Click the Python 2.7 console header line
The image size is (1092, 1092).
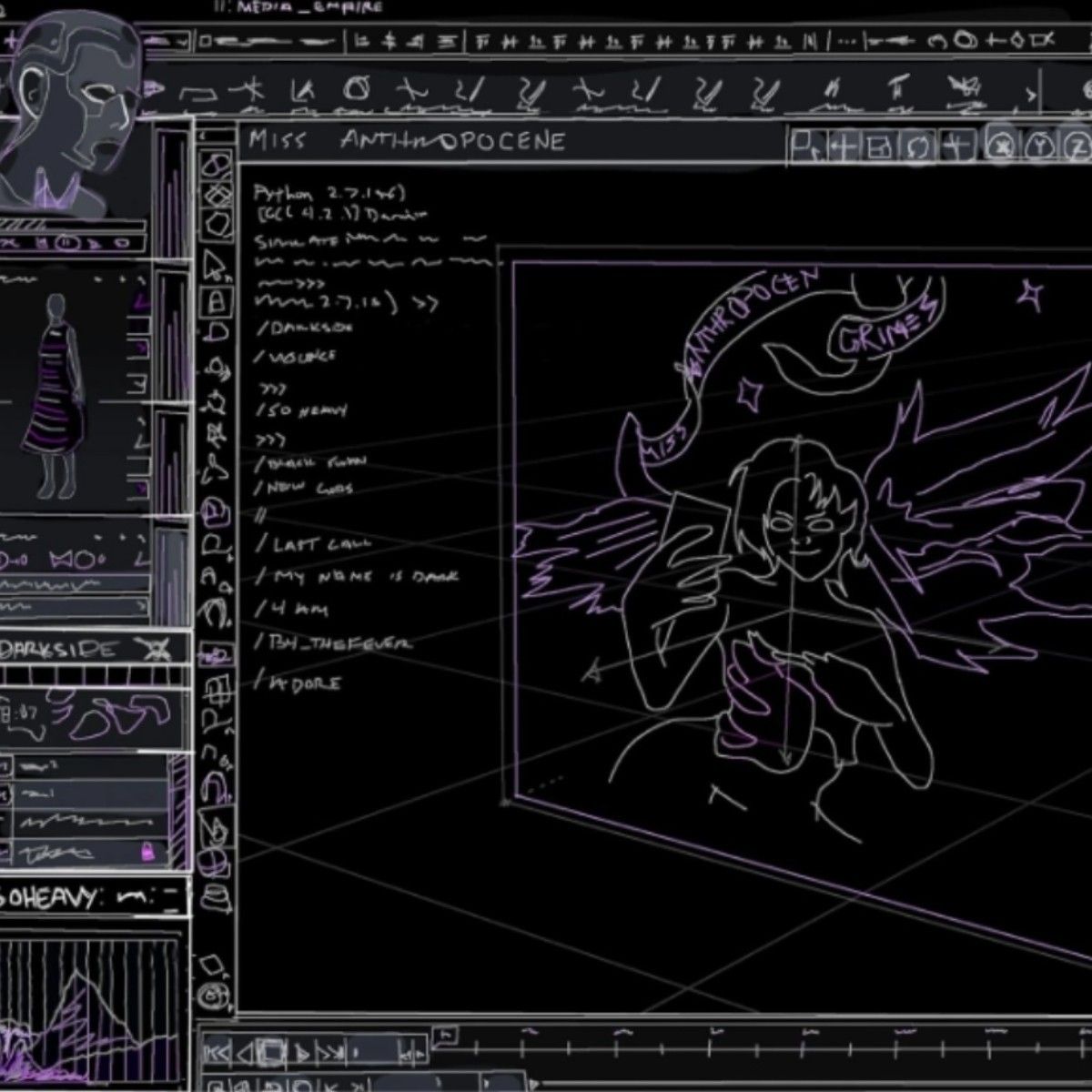coord(329,194)
